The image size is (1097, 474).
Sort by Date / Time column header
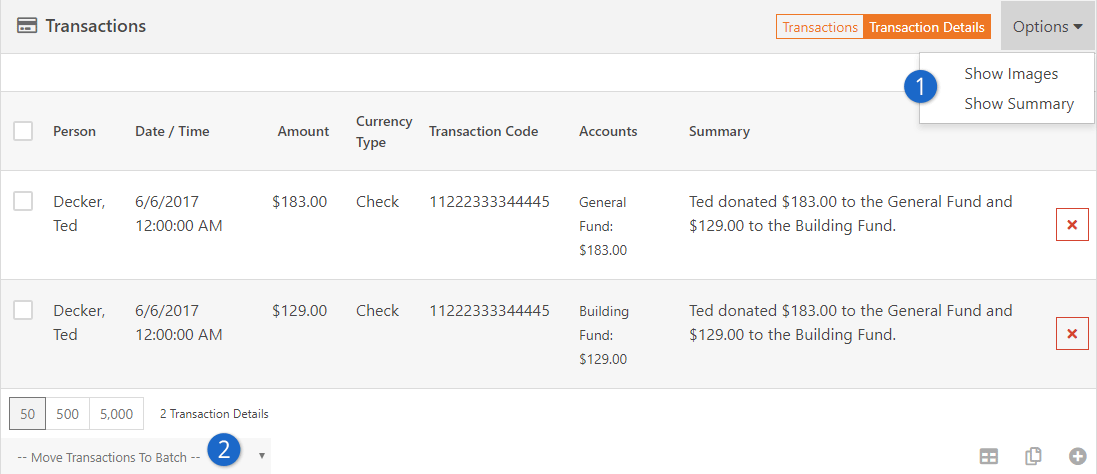pos(172,131)
